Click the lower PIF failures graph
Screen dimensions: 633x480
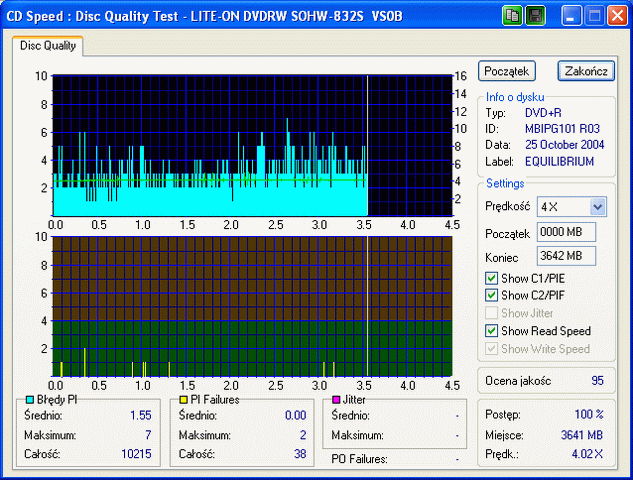250,306
